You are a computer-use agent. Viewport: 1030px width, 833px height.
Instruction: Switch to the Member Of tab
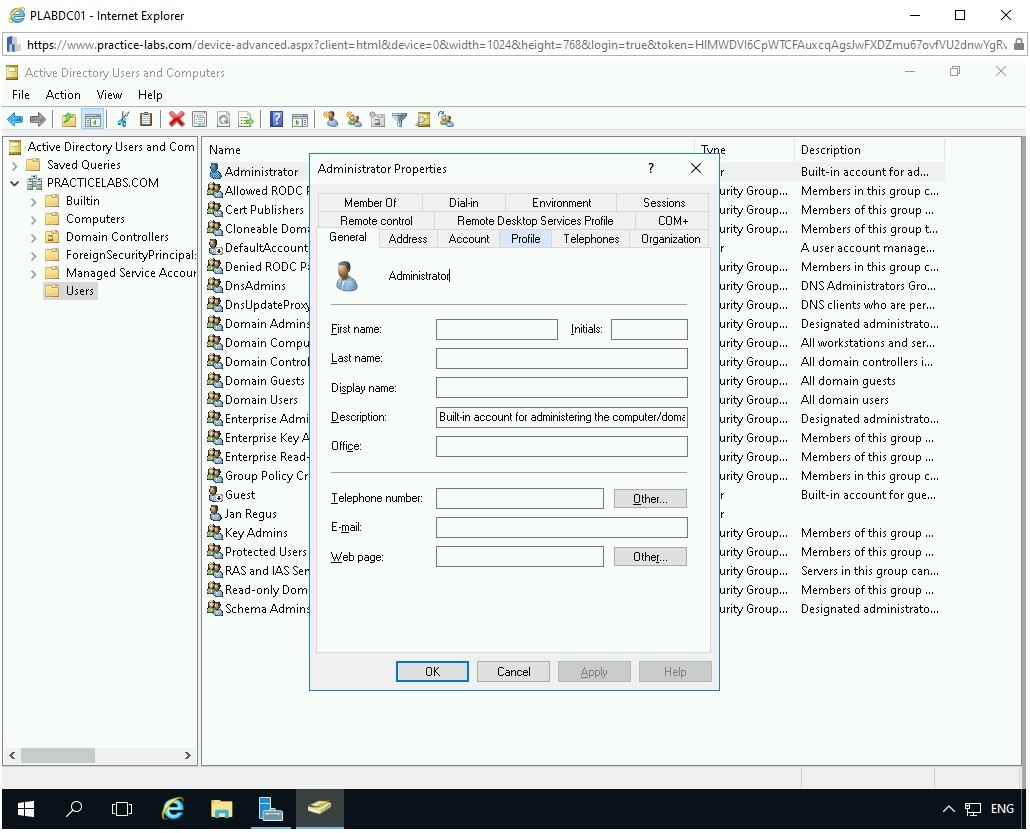370,203
